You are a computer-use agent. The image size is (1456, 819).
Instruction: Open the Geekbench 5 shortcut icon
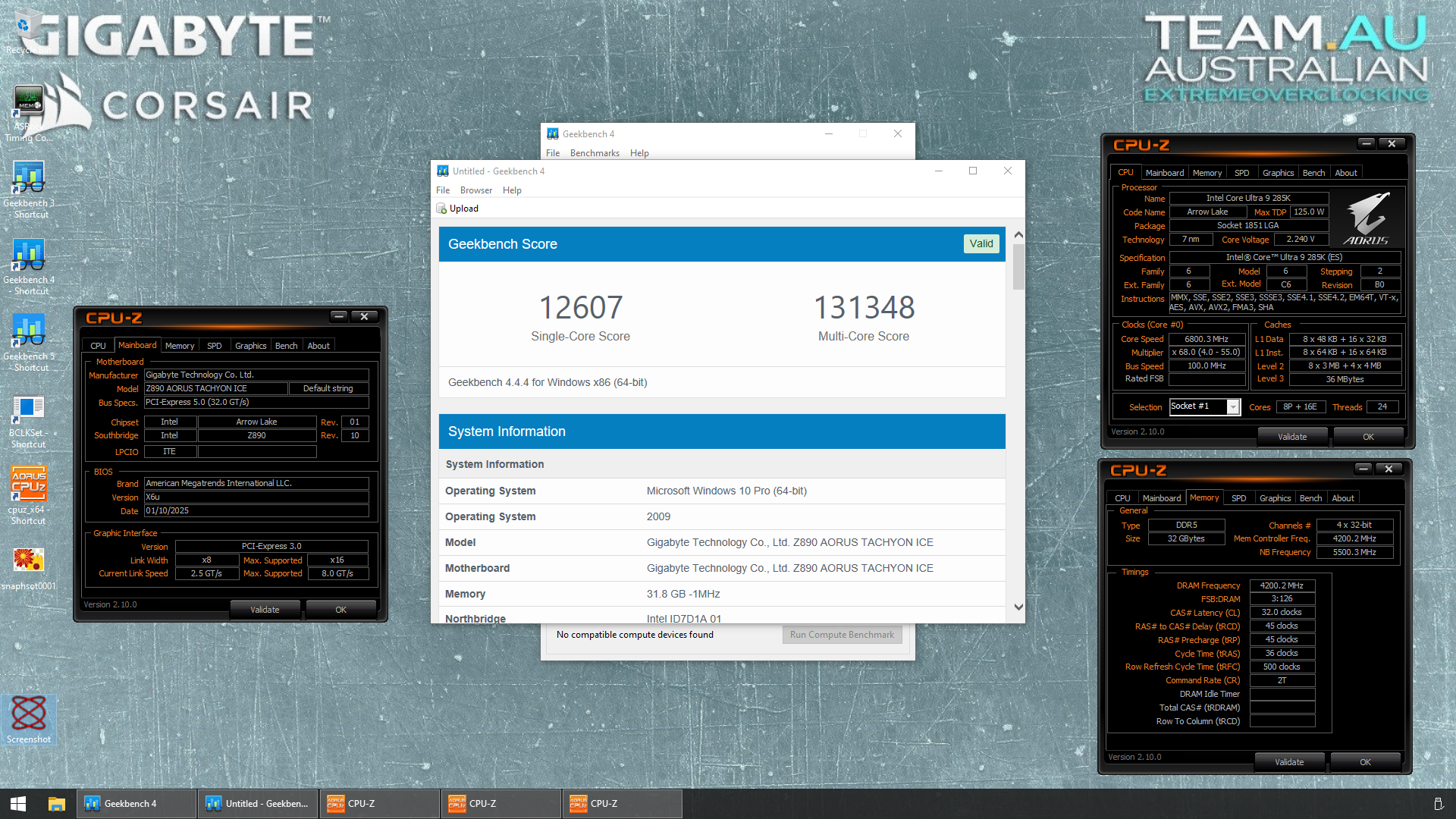tap(28, 343)
